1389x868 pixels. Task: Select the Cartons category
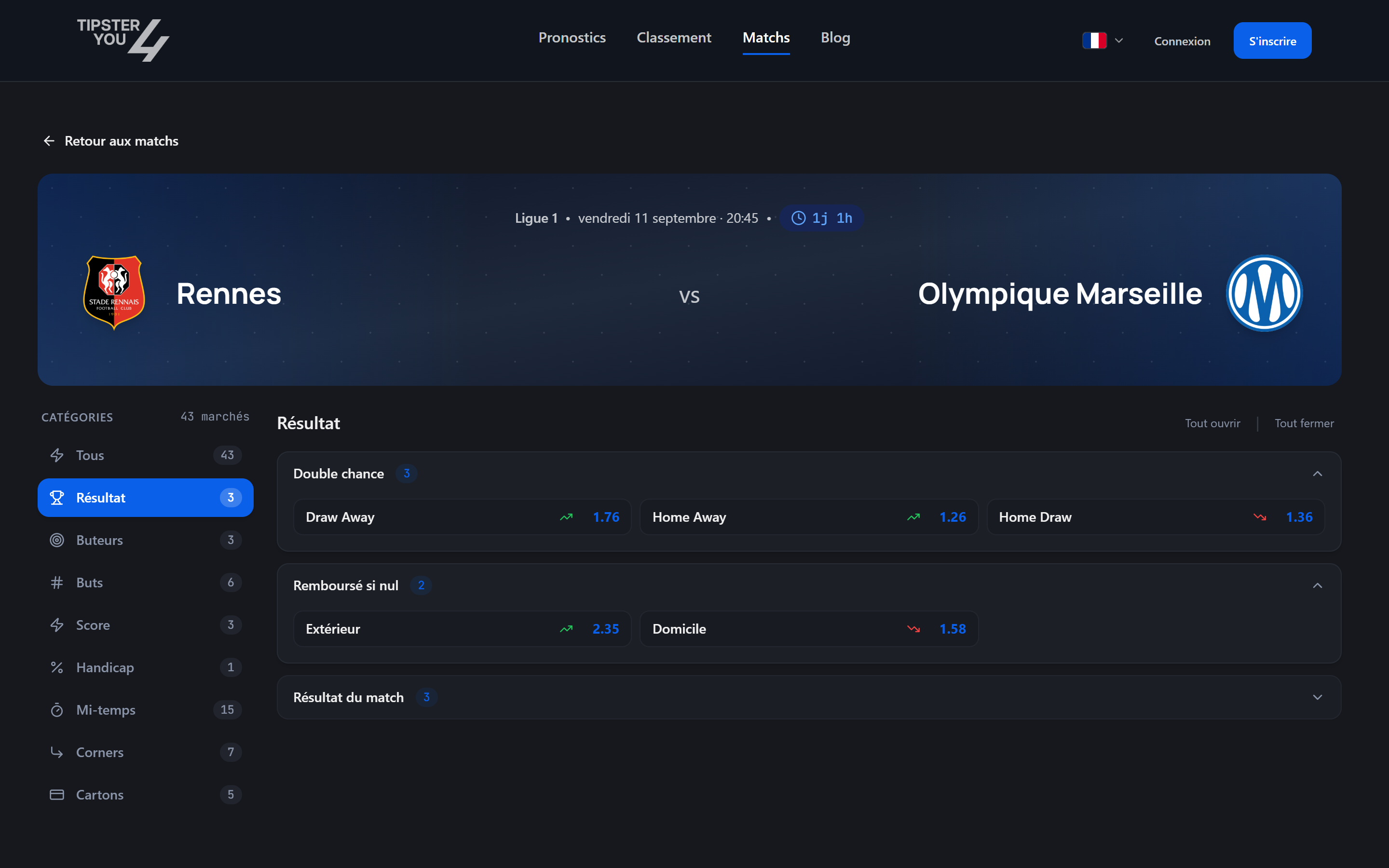click(145, 795)
